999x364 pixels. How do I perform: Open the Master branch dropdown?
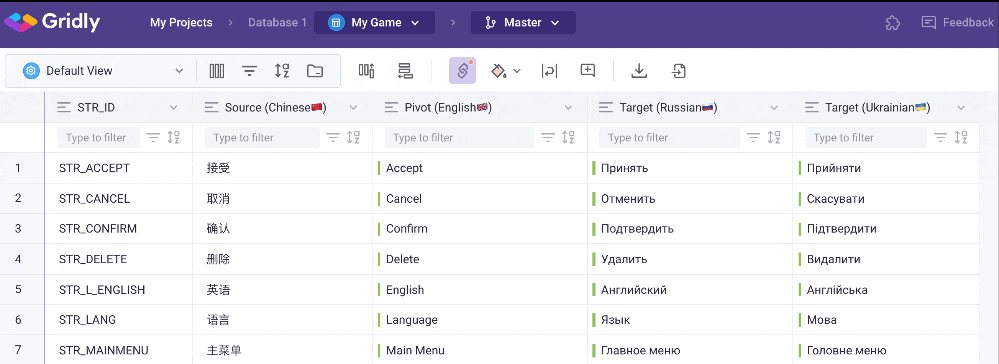tap(523, 22)
